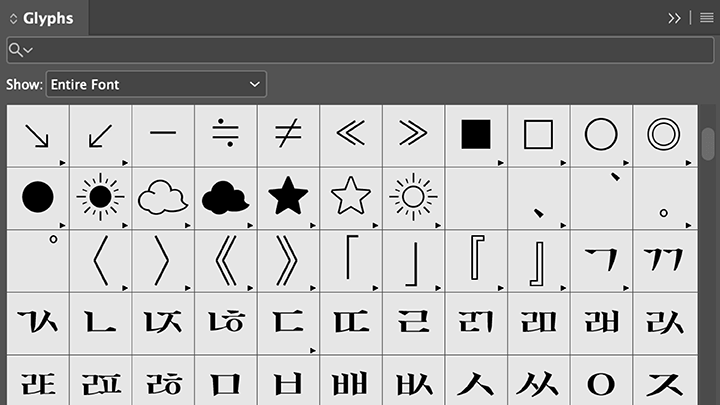Collapse the panel with double chevron
Image resolution: width=720 pixels, height=405 pixels.
674,18
